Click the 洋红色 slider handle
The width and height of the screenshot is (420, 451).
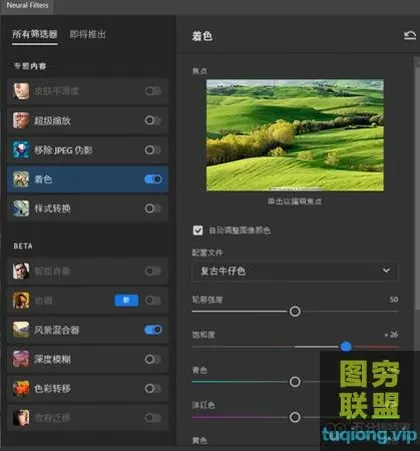(295, 417)
